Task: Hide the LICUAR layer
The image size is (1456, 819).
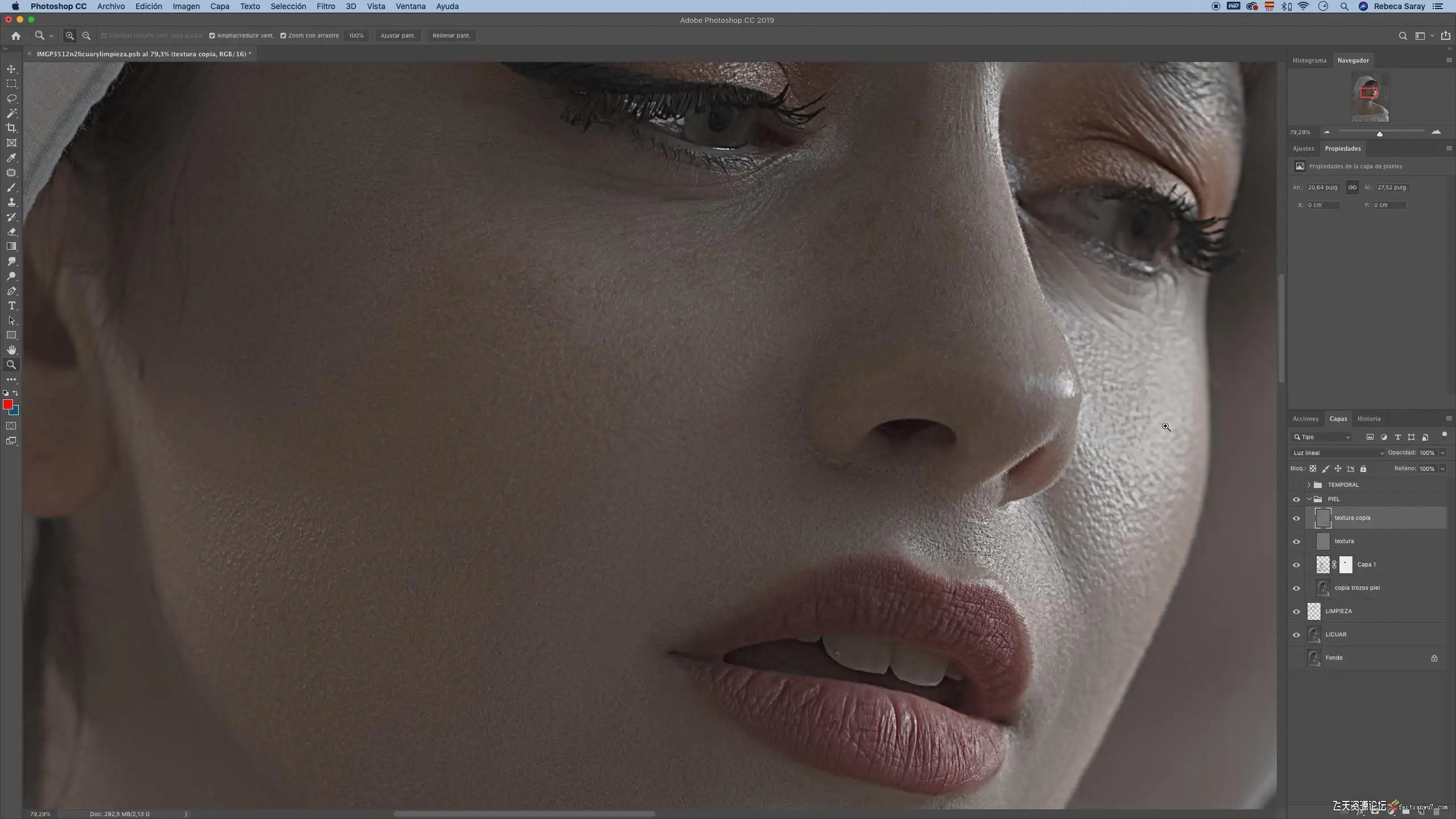Action: click(x=1296, y=635)
